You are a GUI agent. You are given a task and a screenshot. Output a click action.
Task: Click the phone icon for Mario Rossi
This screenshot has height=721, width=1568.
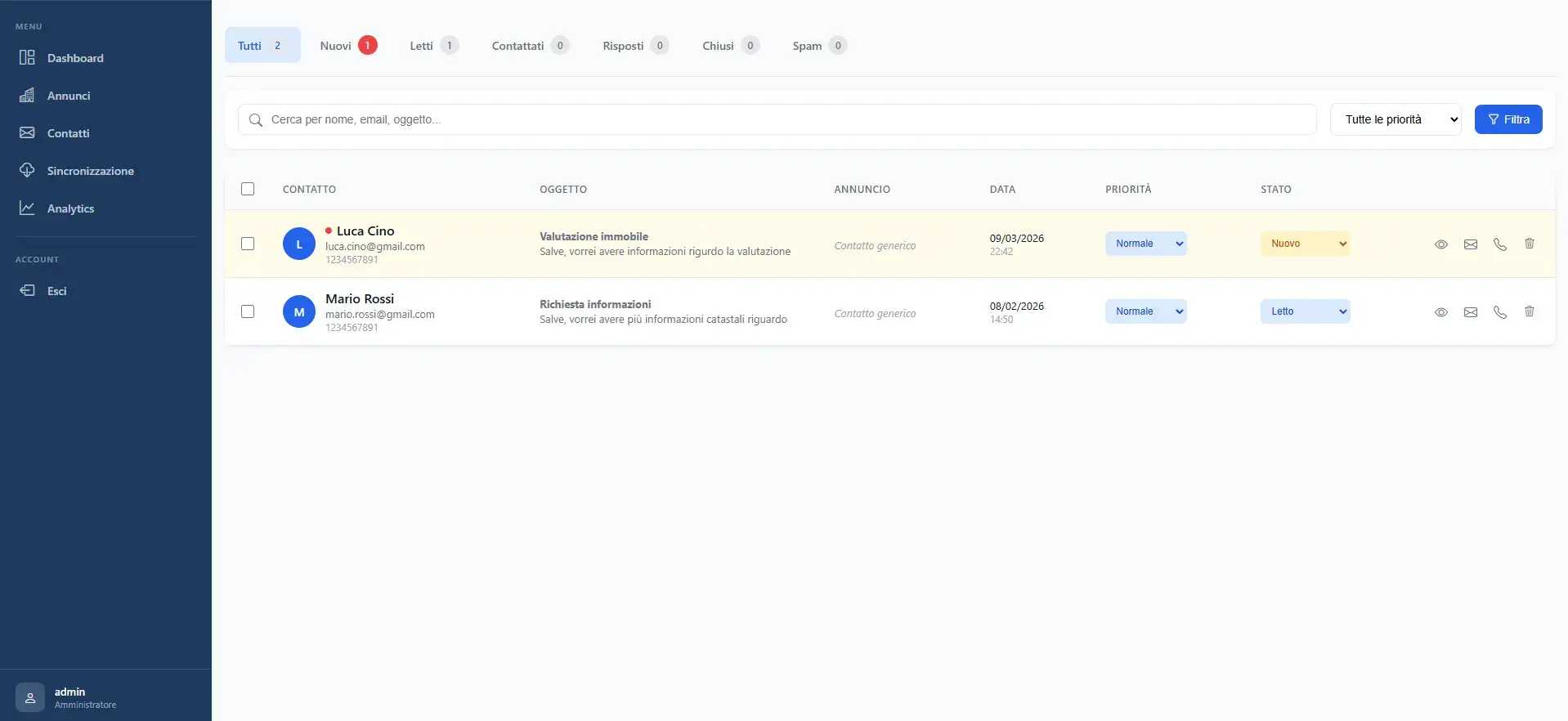[x=1499, y=312]
